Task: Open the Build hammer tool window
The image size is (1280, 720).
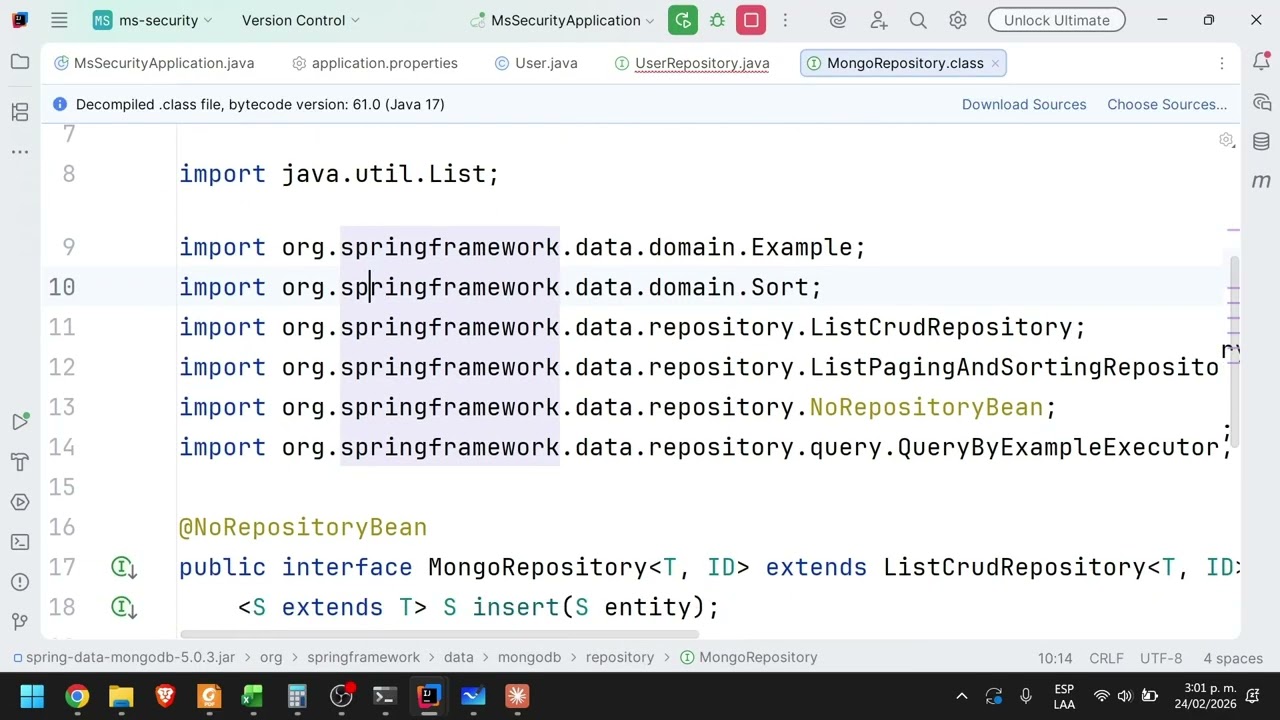Action: [x=20, y=462]
